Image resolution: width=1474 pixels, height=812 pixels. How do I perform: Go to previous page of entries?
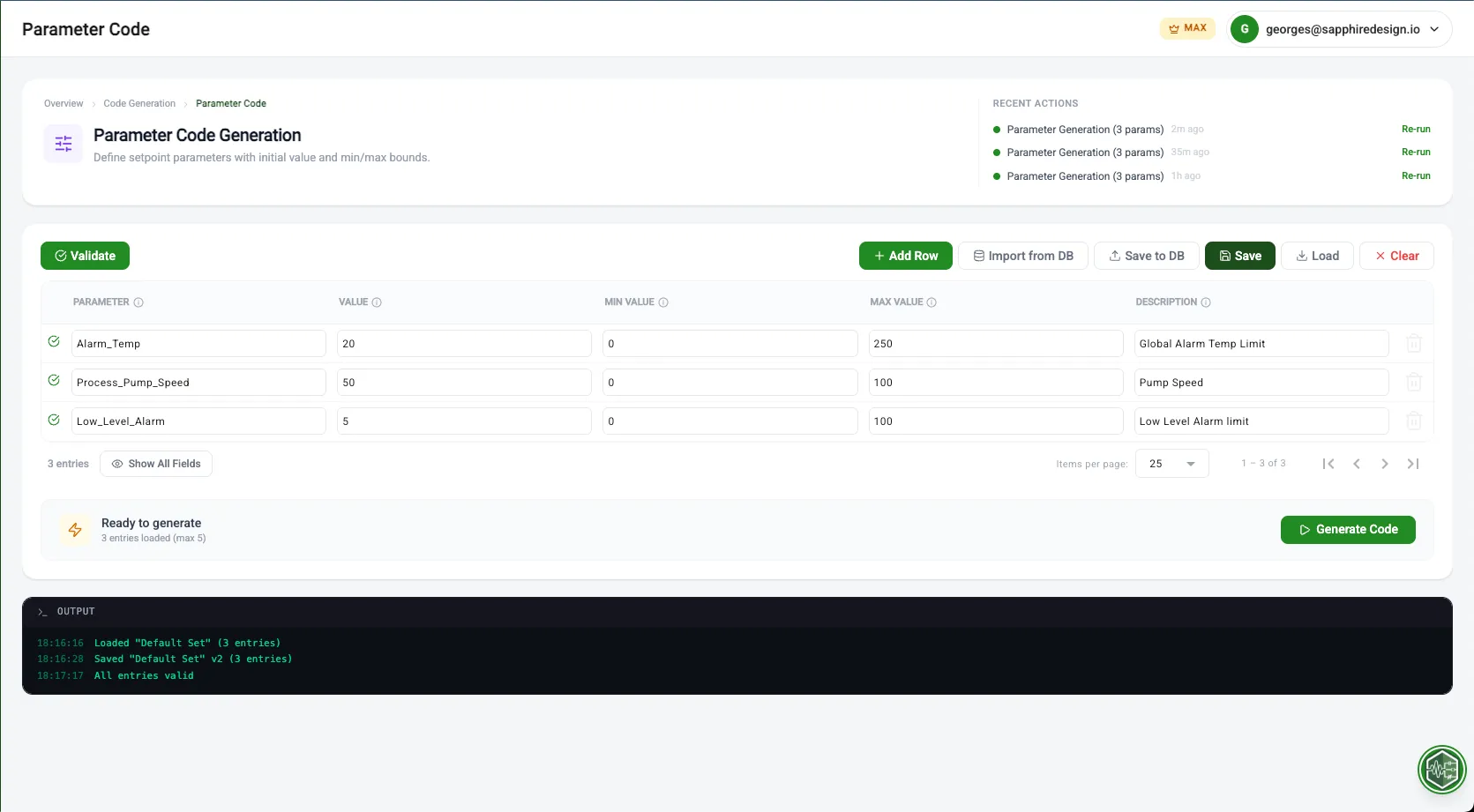click(x=1357, y=464)
